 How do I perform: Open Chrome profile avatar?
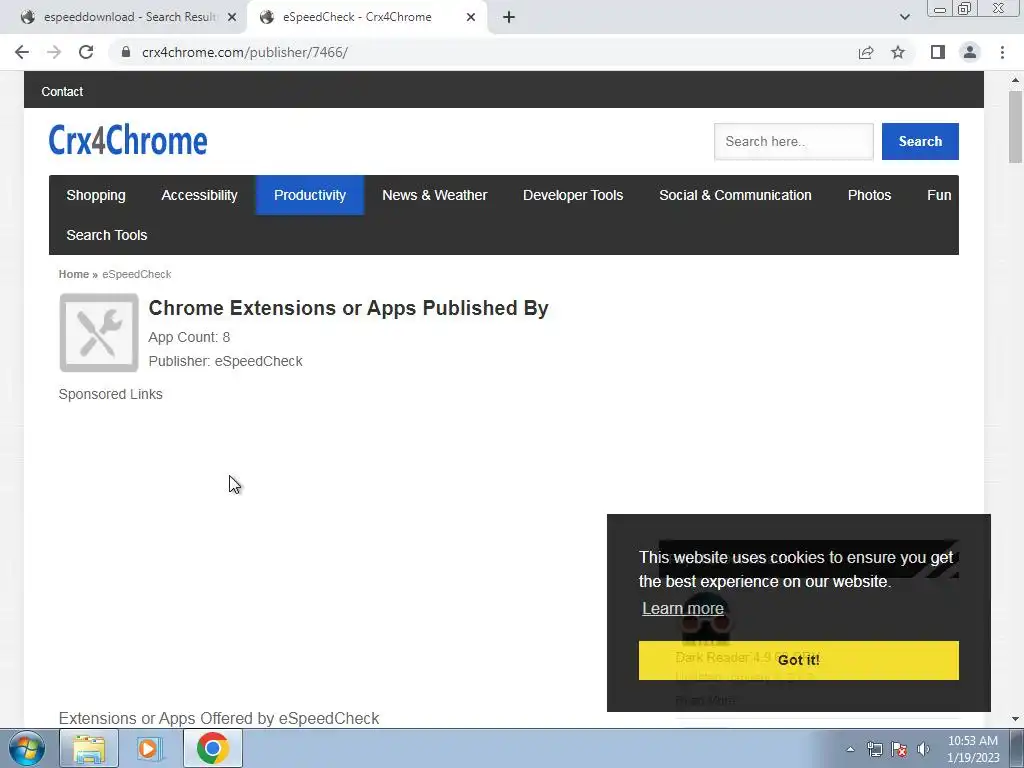tap(970, 52)
